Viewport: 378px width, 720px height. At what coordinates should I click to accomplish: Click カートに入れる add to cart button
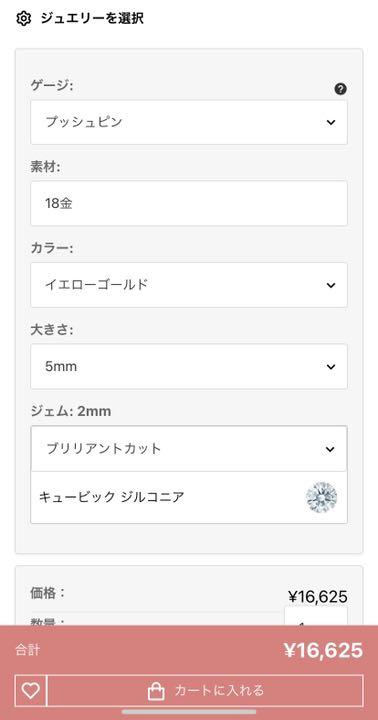[205, 690]
